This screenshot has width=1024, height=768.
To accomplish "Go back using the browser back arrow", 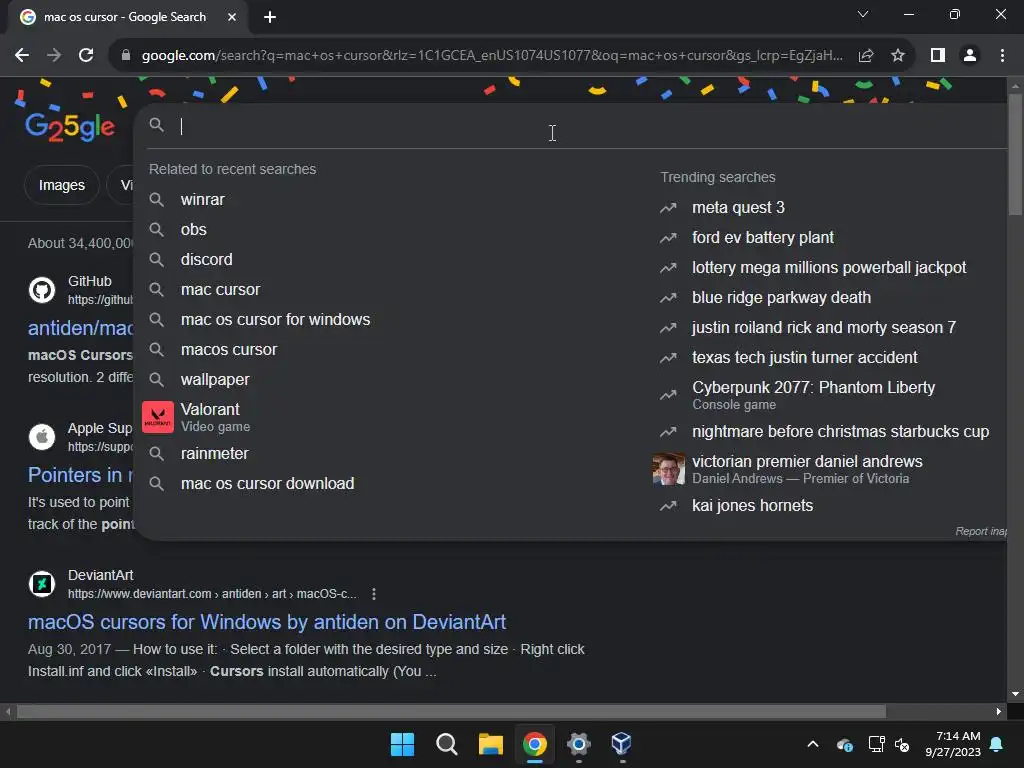I will 22,56.
